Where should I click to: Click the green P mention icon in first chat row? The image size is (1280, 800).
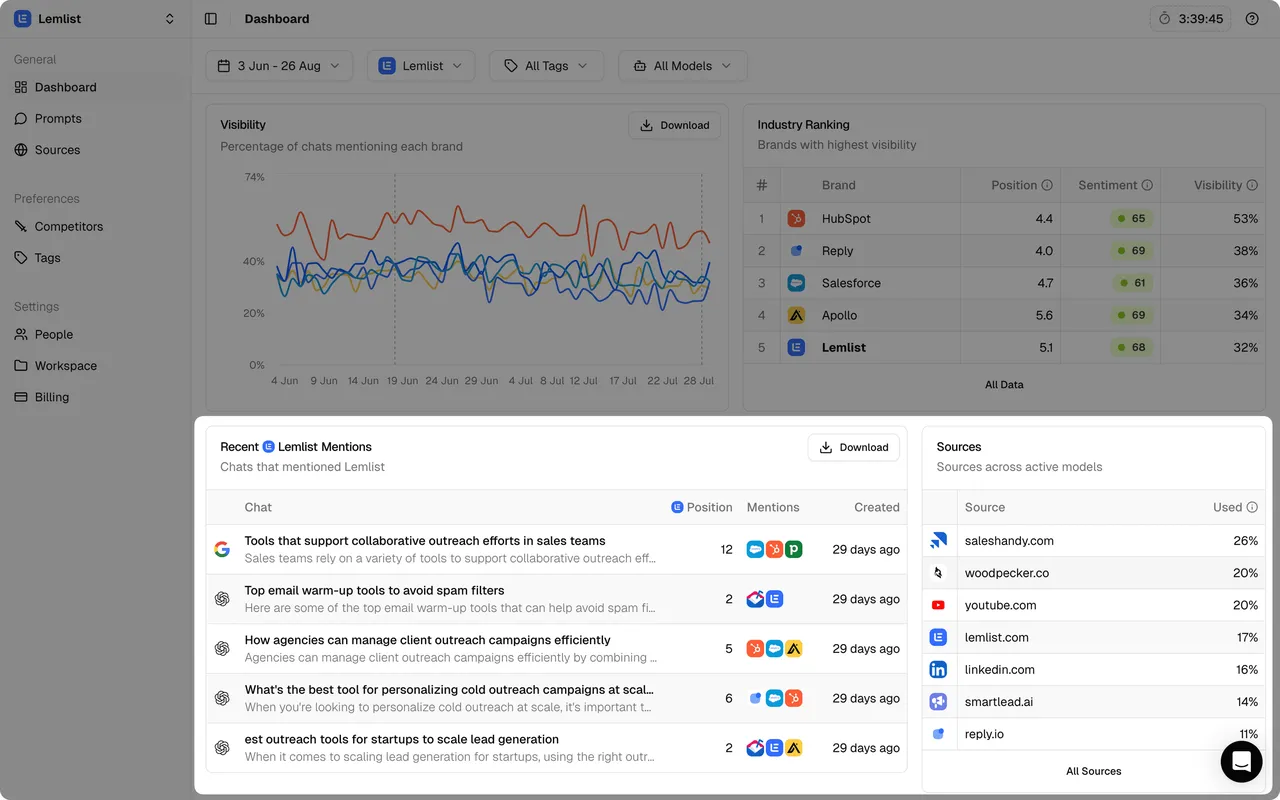point(793,549)
